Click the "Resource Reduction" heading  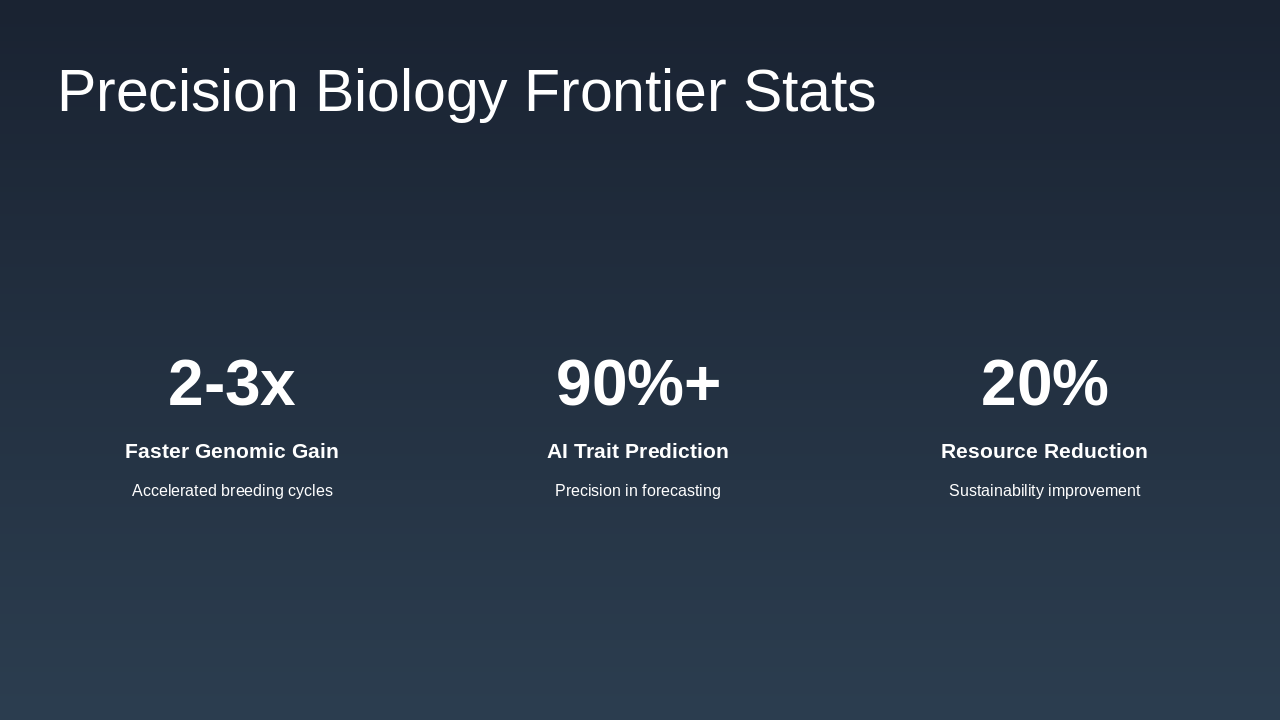pyautogui.click(x=1044, y=451)
